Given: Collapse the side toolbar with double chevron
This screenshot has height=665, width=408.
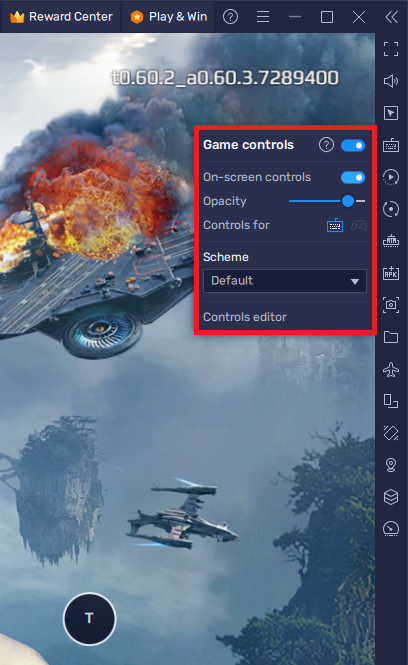Looking at the screenshot, I should point(391,17).
